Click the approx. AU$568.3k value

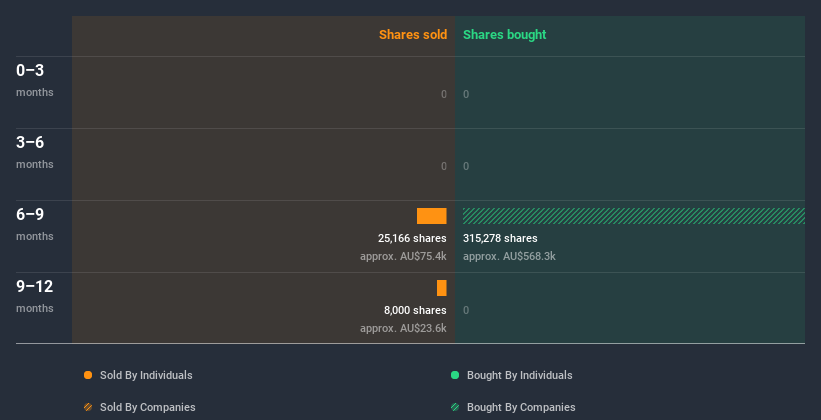point(509,257)
